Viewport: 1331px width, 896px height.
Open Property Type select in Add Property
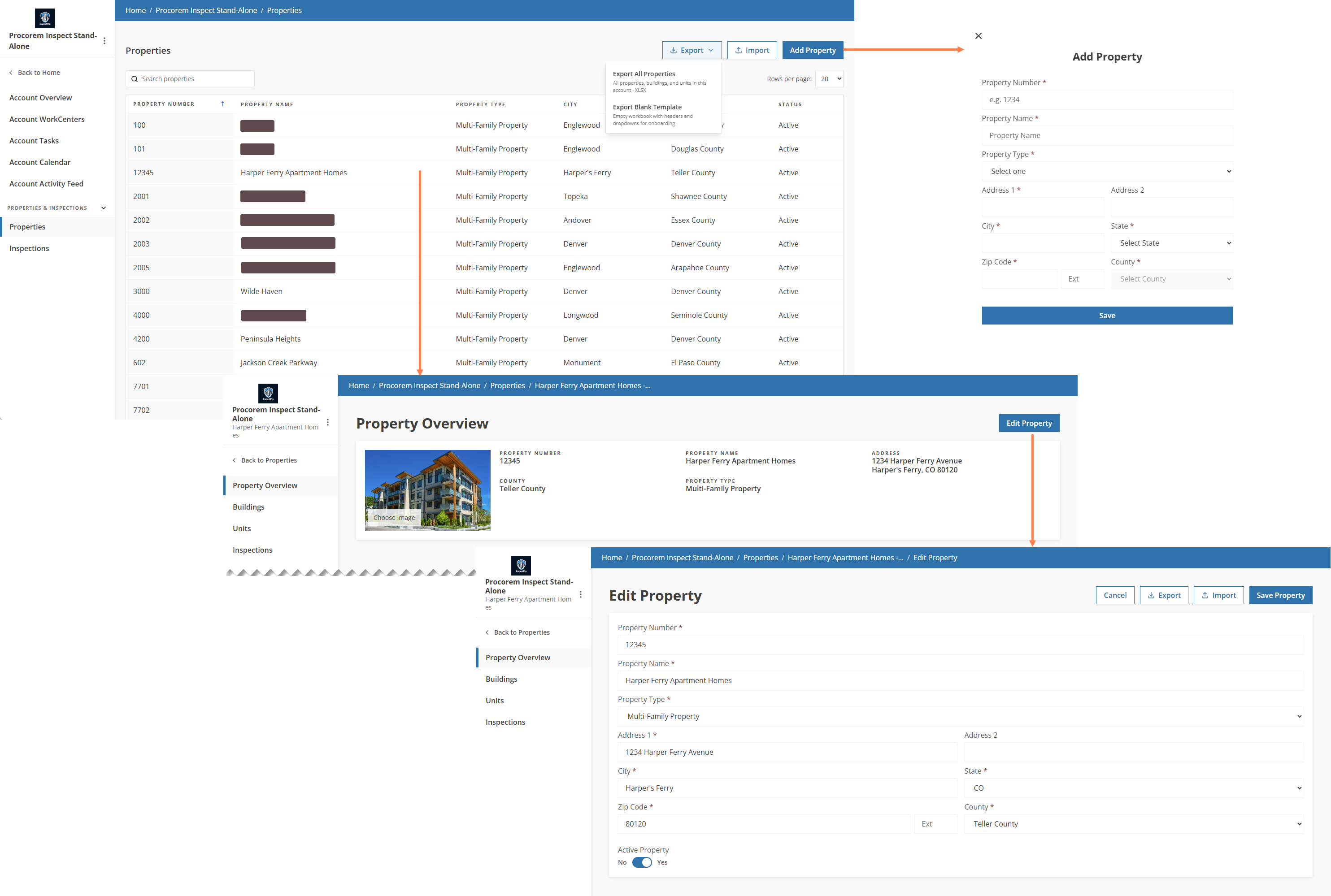1108,171
